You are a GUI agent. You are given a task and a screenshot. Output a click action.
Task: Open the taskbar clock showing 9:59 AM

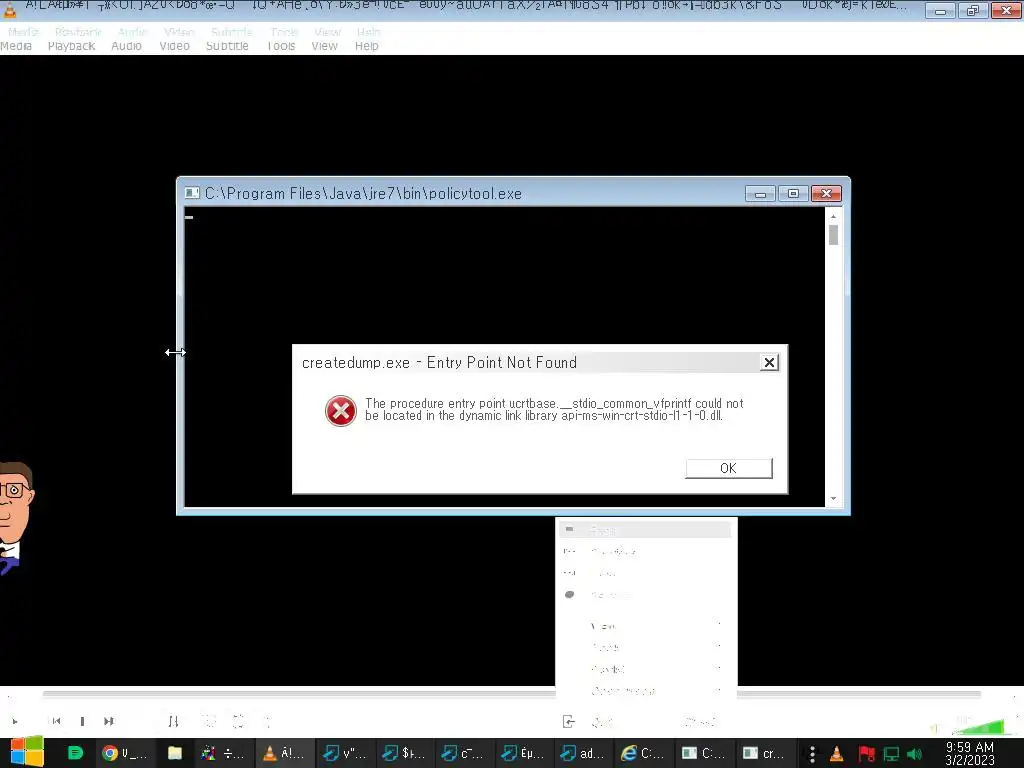tap(970, 753)
